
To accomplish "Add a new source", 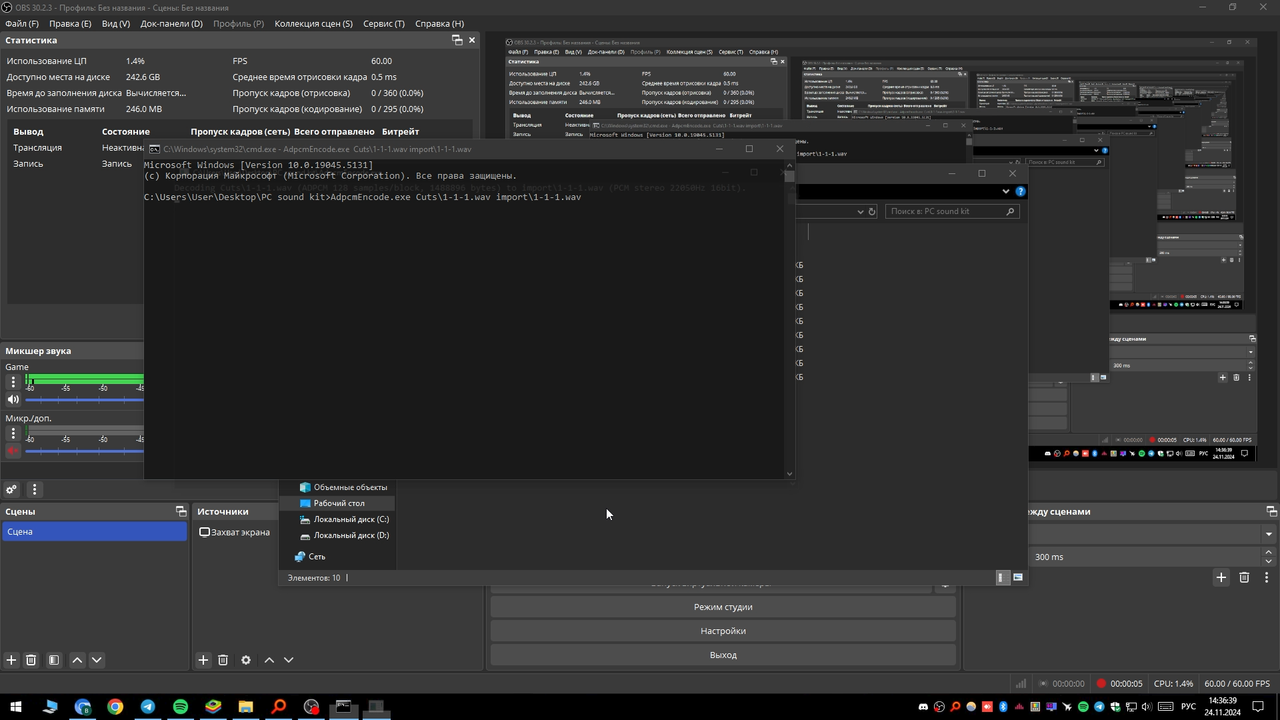I will 203,660.
